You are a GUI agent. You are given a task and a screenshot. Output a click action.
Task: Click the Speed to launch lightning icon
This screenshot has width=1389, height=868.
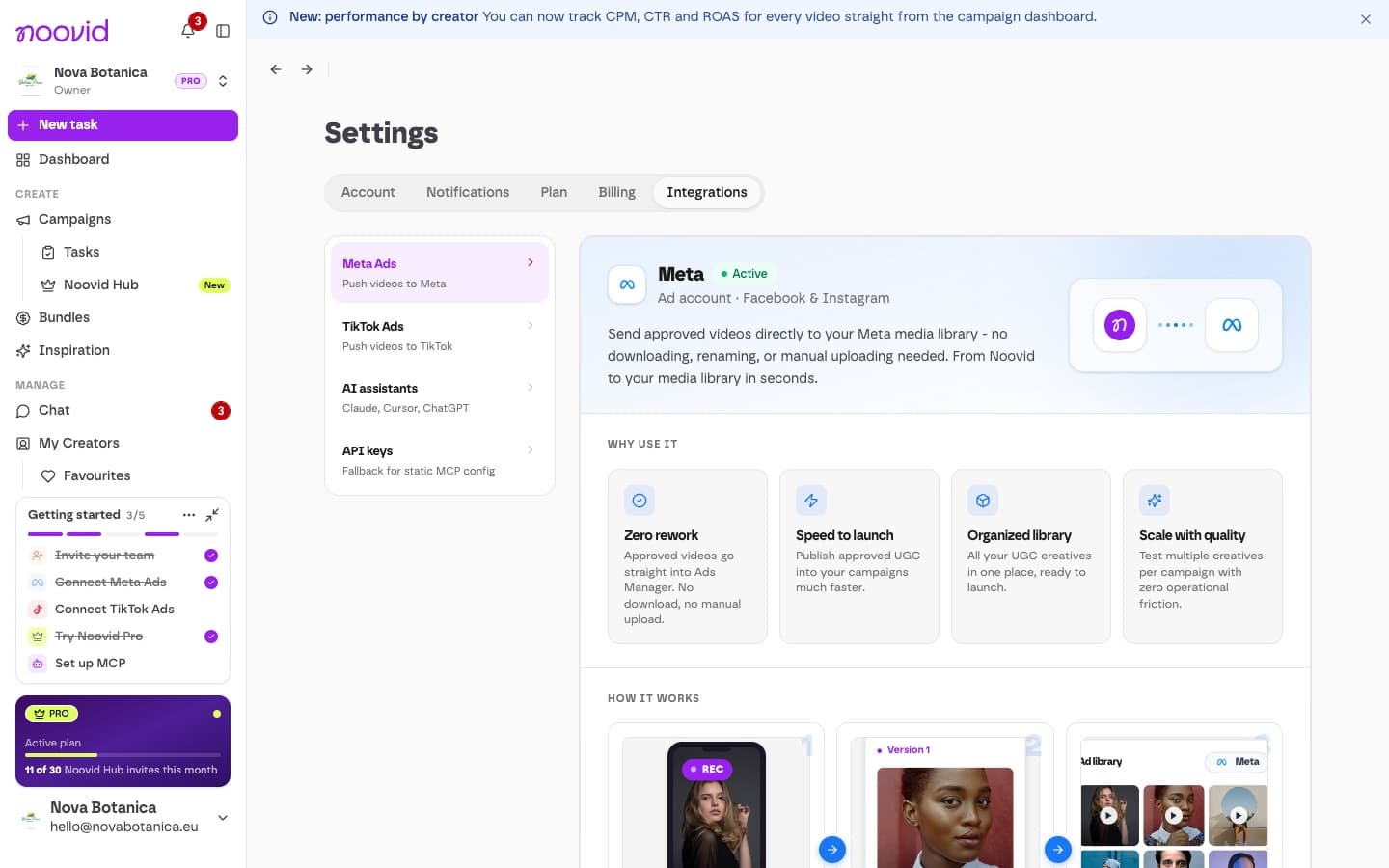811,501
